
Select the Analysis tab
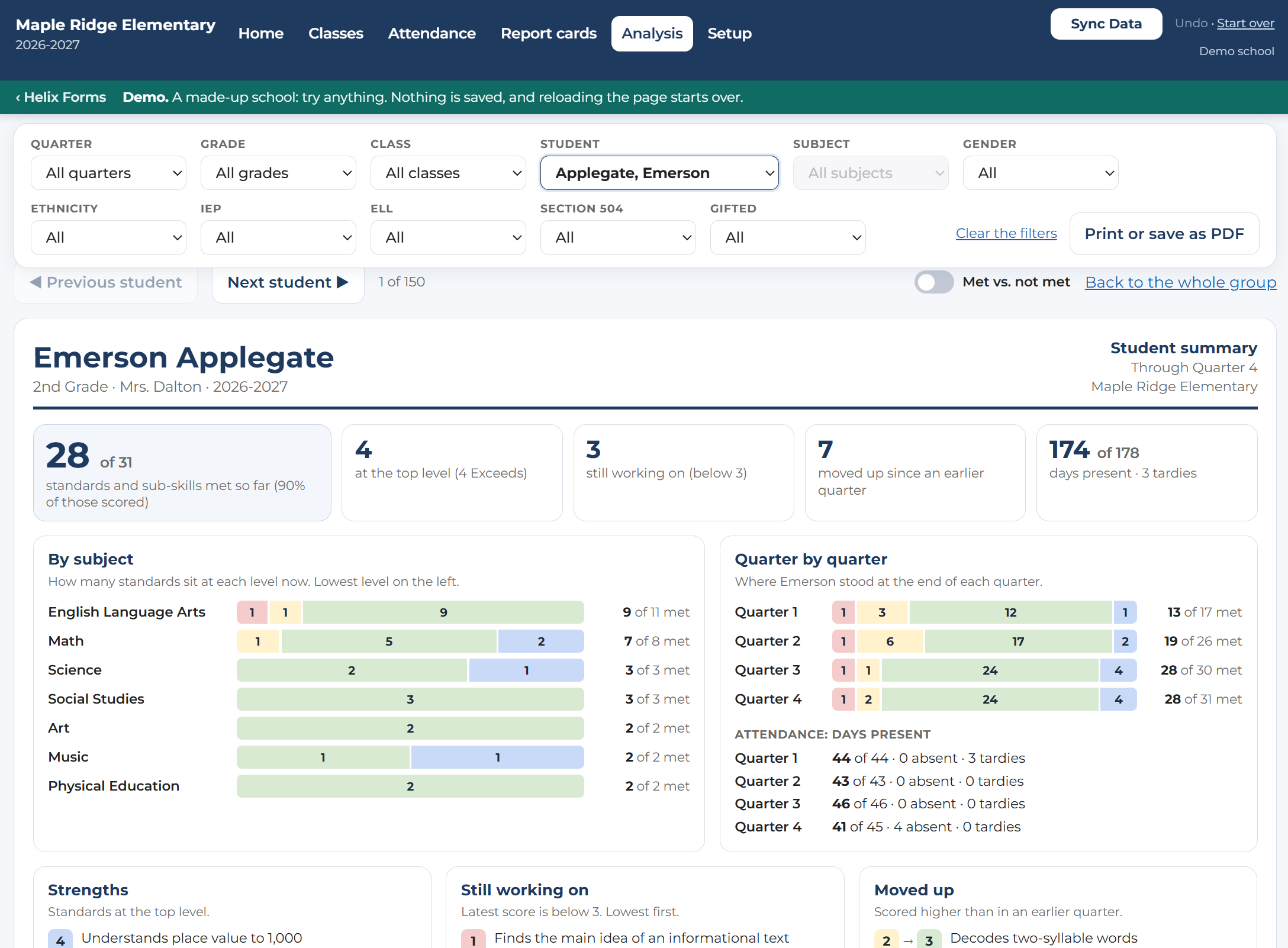pos(652,34)
